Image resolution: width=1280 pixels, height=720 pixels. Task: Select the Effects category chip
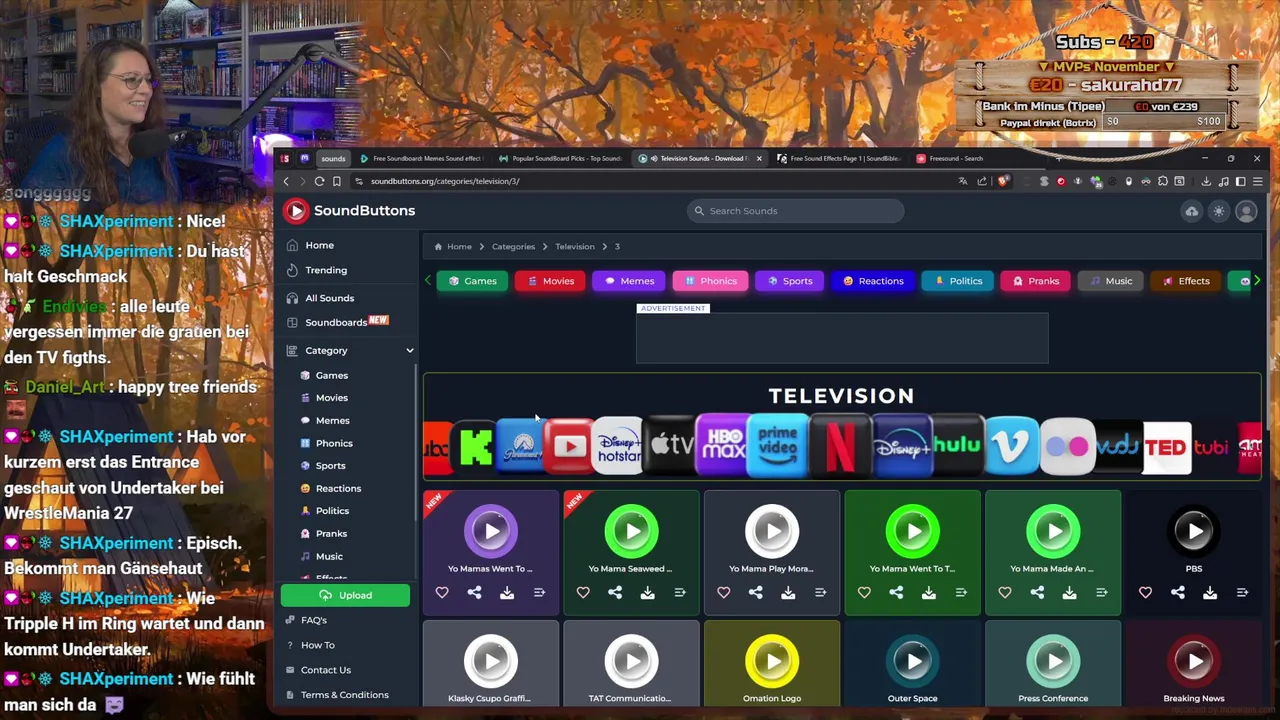click(1186, 281)
